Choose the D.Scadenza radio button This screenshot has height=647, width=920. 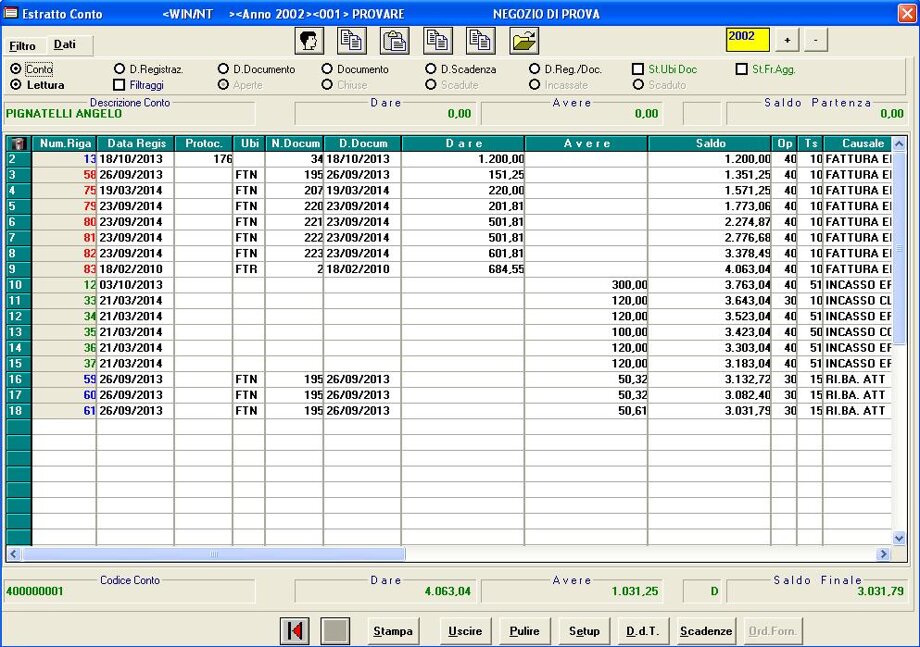(x=431, y=70)
